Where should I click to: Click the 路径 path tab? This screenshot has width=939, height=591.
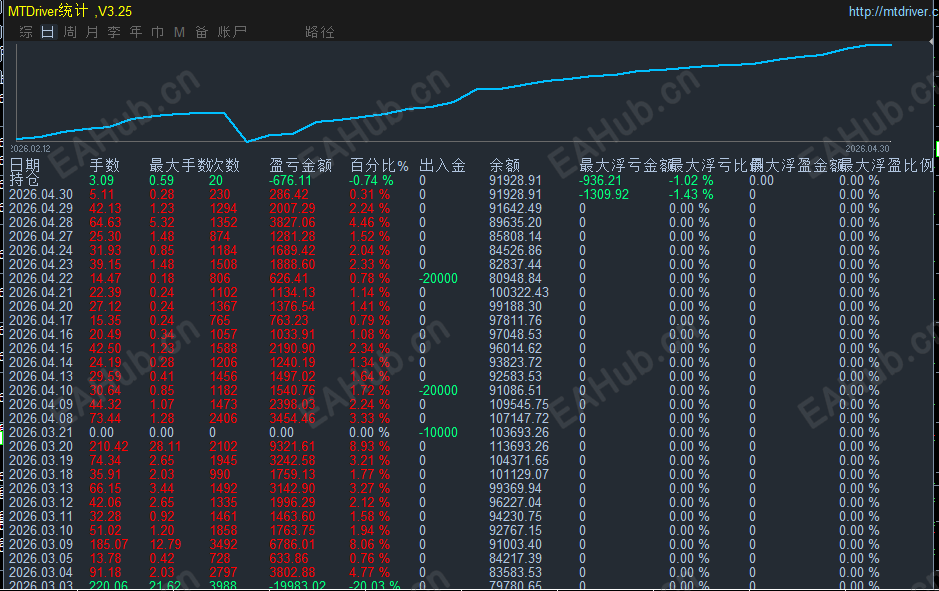pos(320,32)
